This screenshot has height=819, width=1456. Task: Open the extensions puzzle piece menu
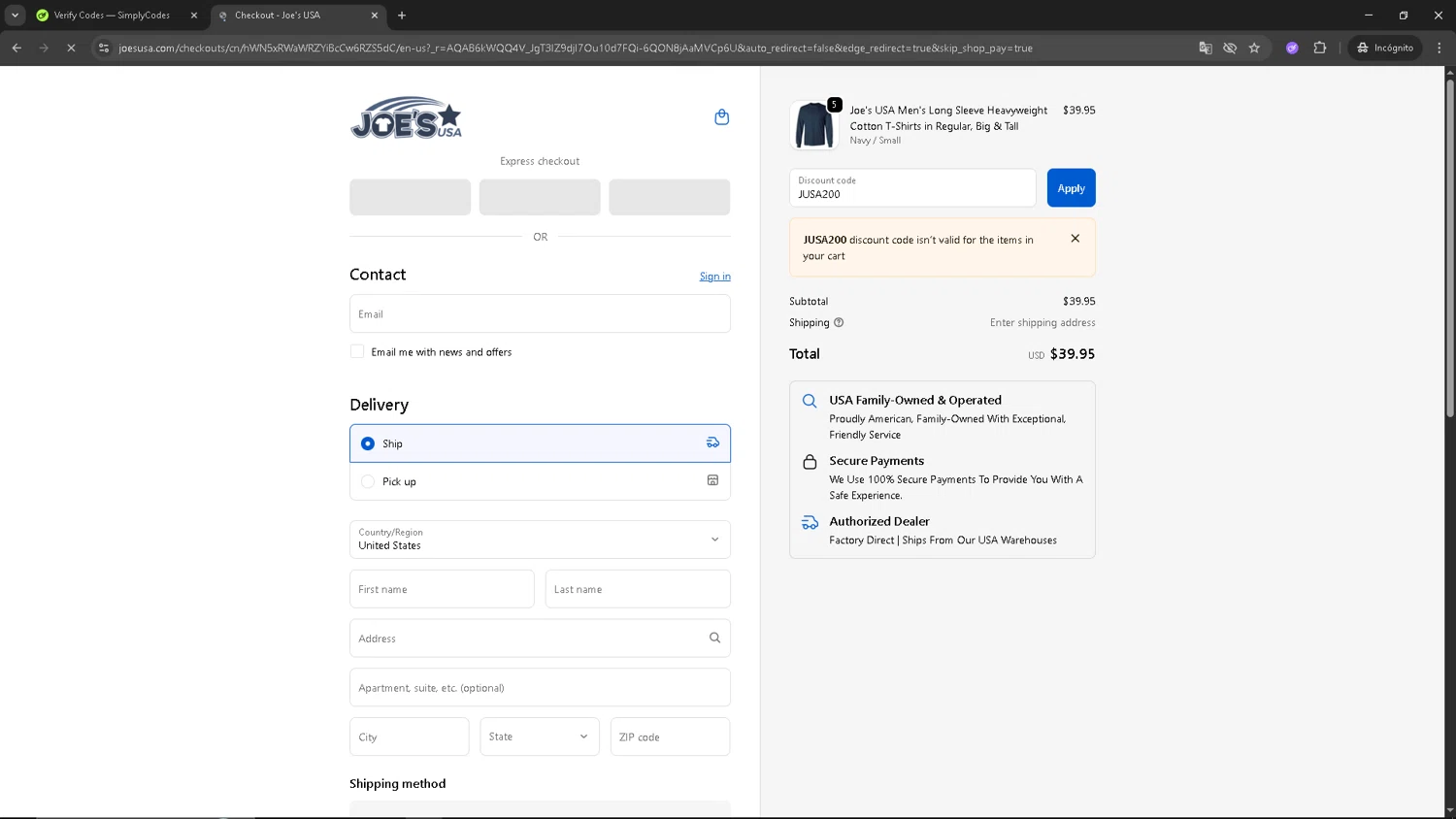pyautogui.click(x=1320, y=48)
